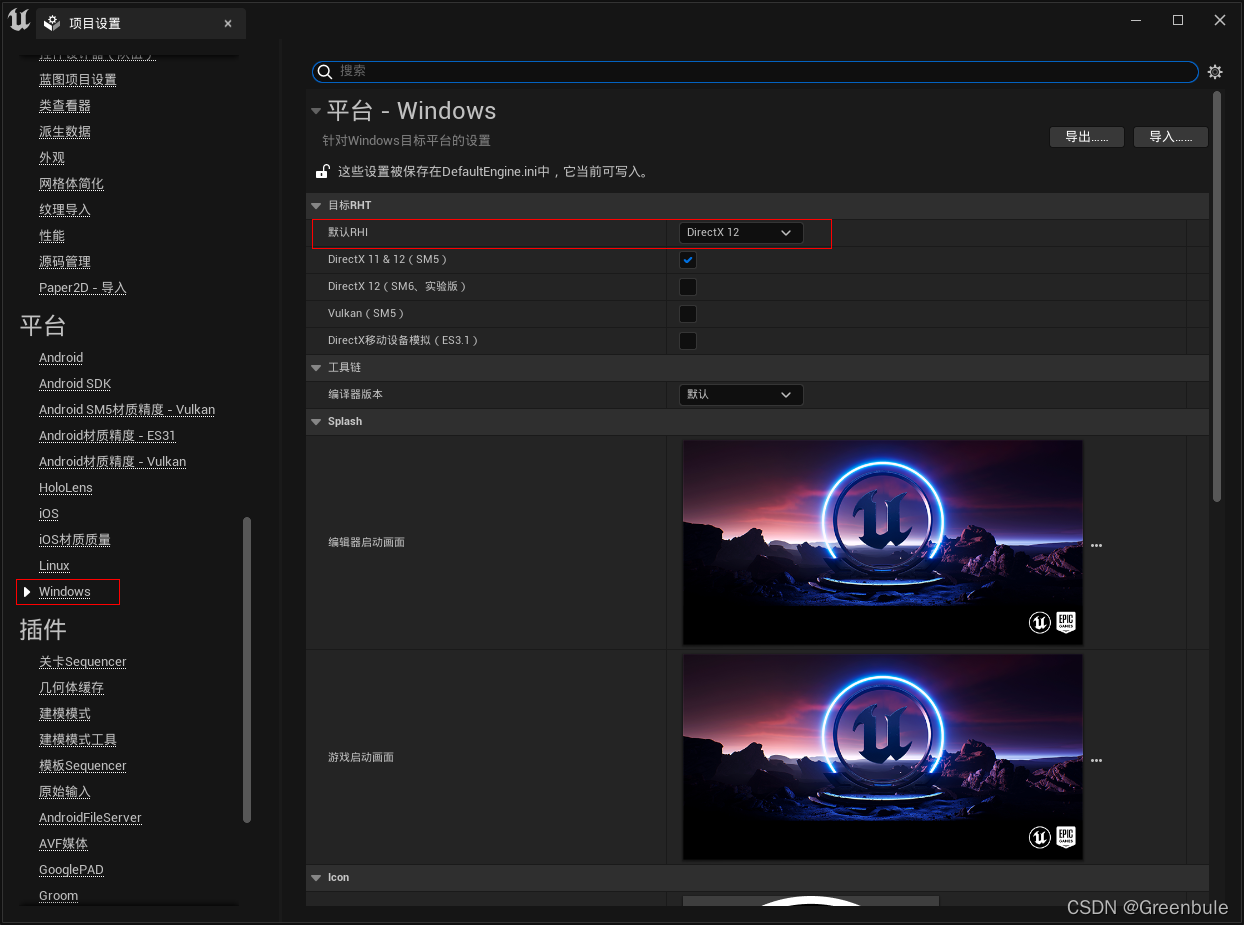
Task: Click the 游戏启动画面 splash thumbnail
Action: click(883, 757)
